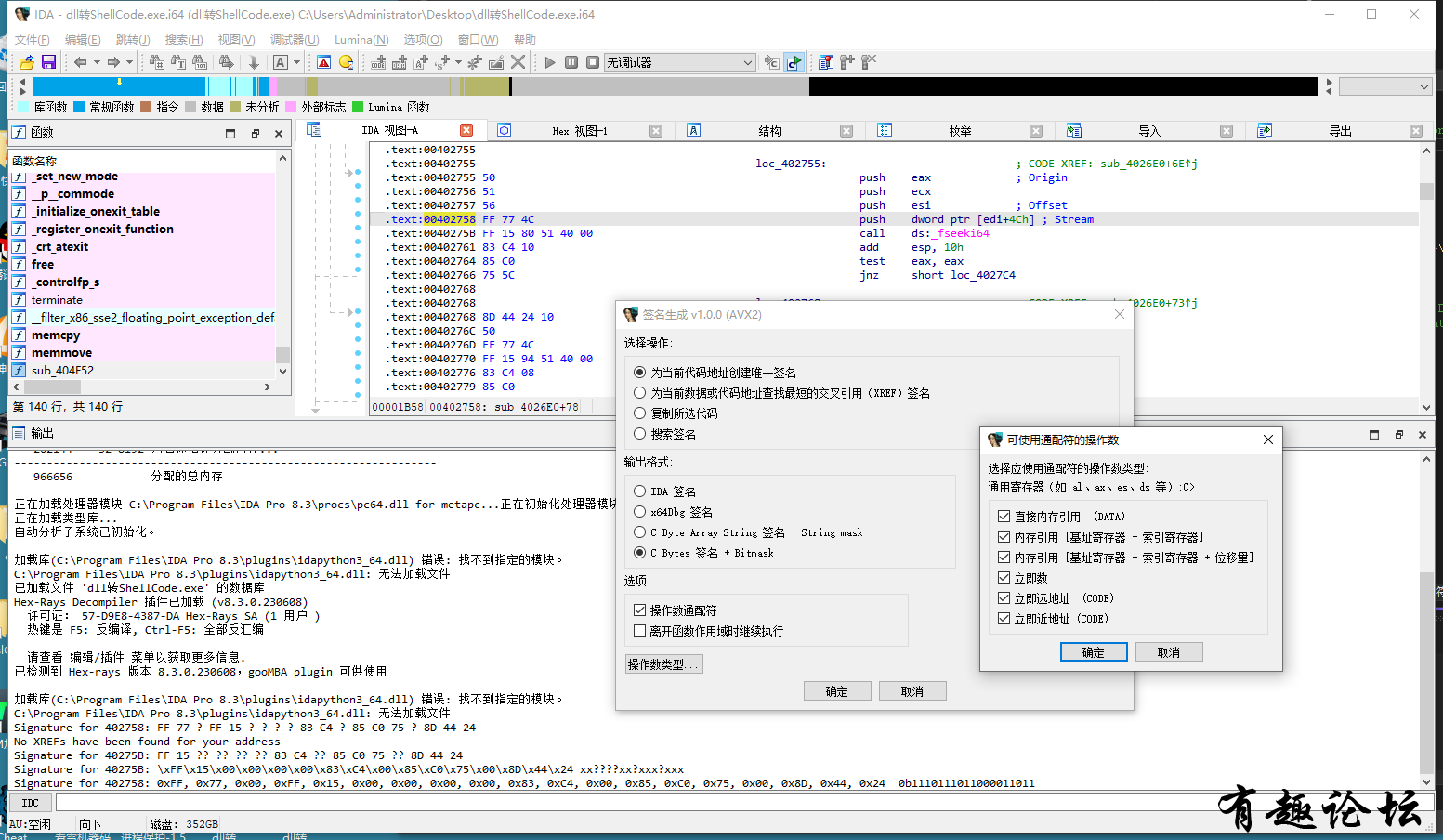Open the 无调试器 debugger dropdown

[680, 62]
